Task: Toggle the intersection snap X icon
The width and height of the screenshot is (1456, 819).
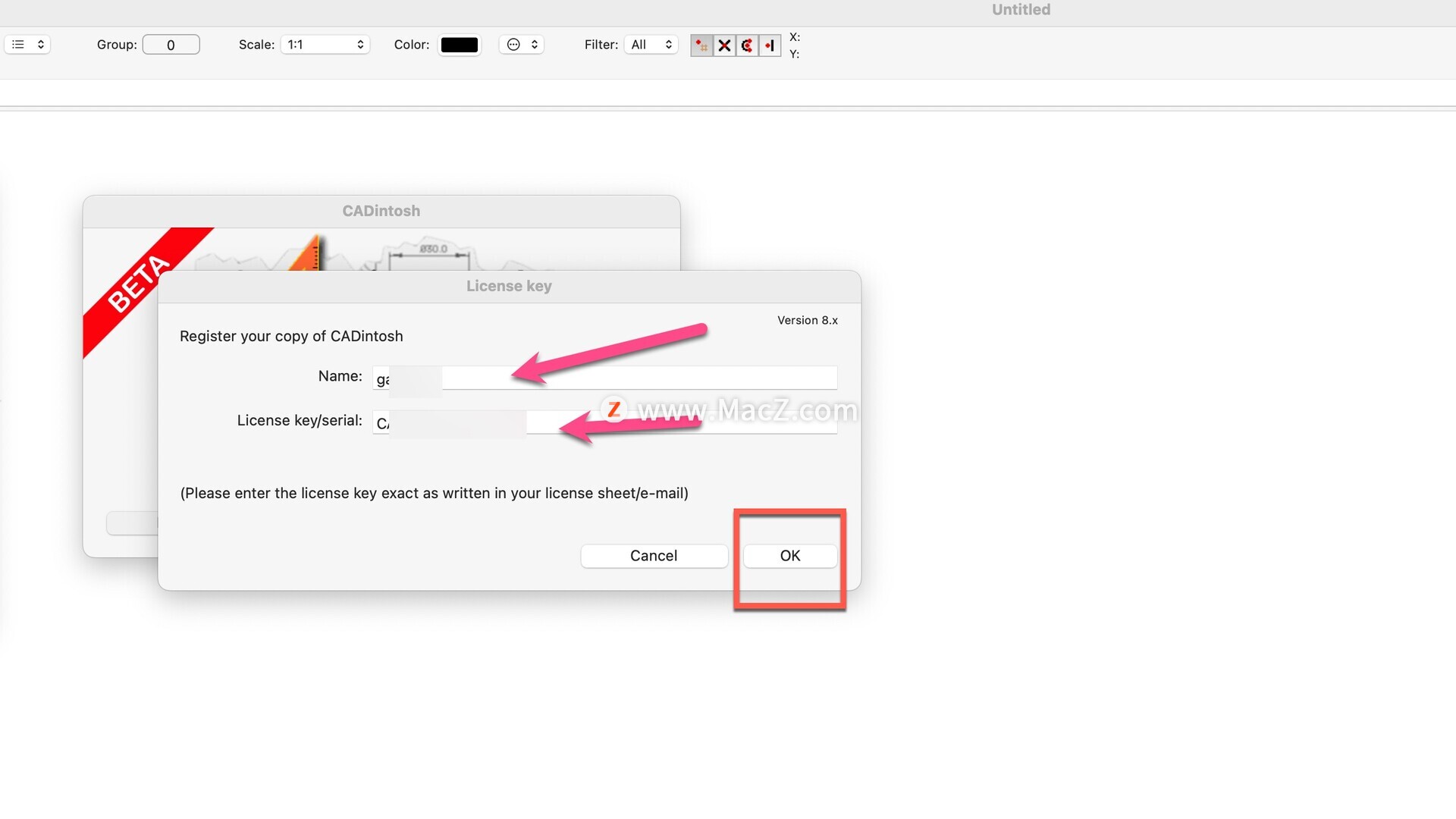Action: click(724, 45)
